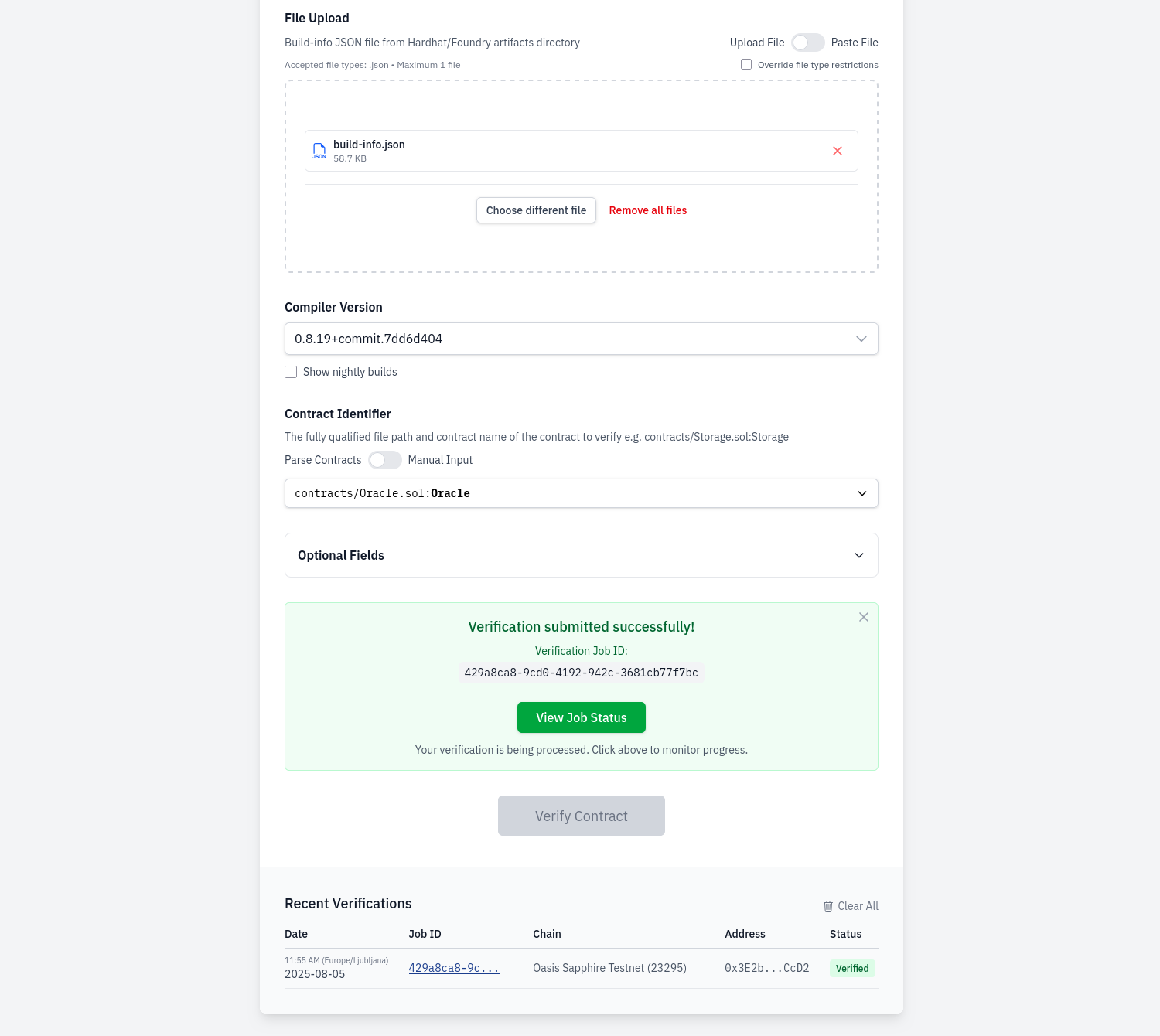
Task: Open the Compiler Version dropdown chevron
Action: [x=861, y=339]
